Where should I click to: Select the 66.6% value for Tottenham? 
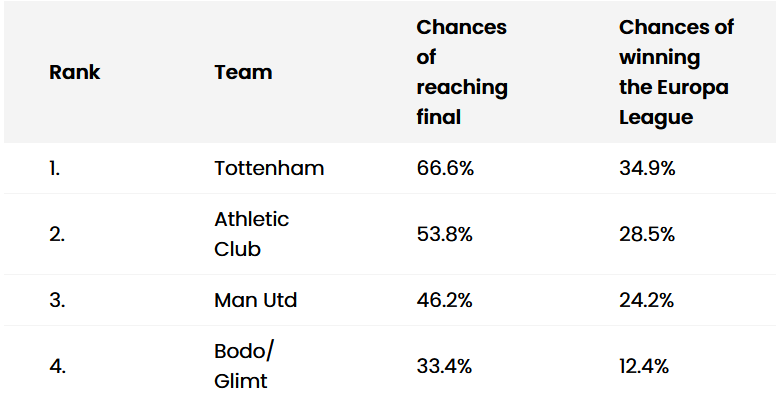pyautogui.click(x=445, y=168)
